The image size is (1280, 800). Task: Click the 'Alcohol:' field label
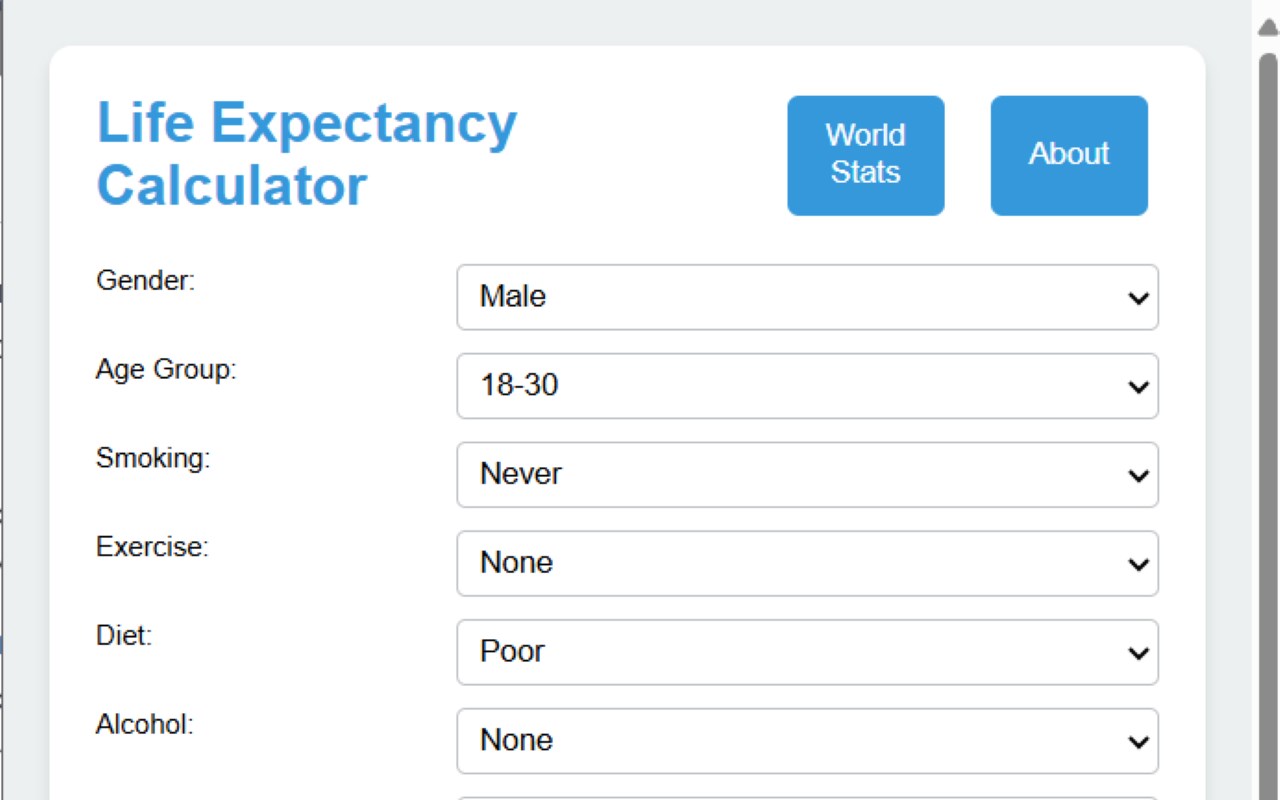145,724
